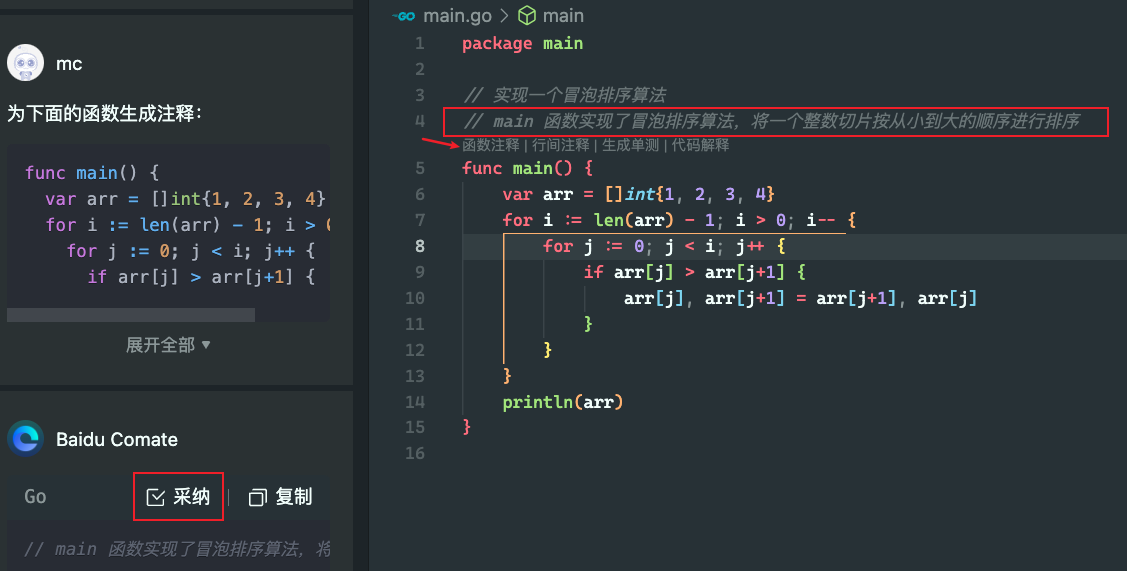This screenshot has height=571, width=1127.
Task: Click line number 14 in the gutter
Action: pyautogui.click(x=415, y=402)
